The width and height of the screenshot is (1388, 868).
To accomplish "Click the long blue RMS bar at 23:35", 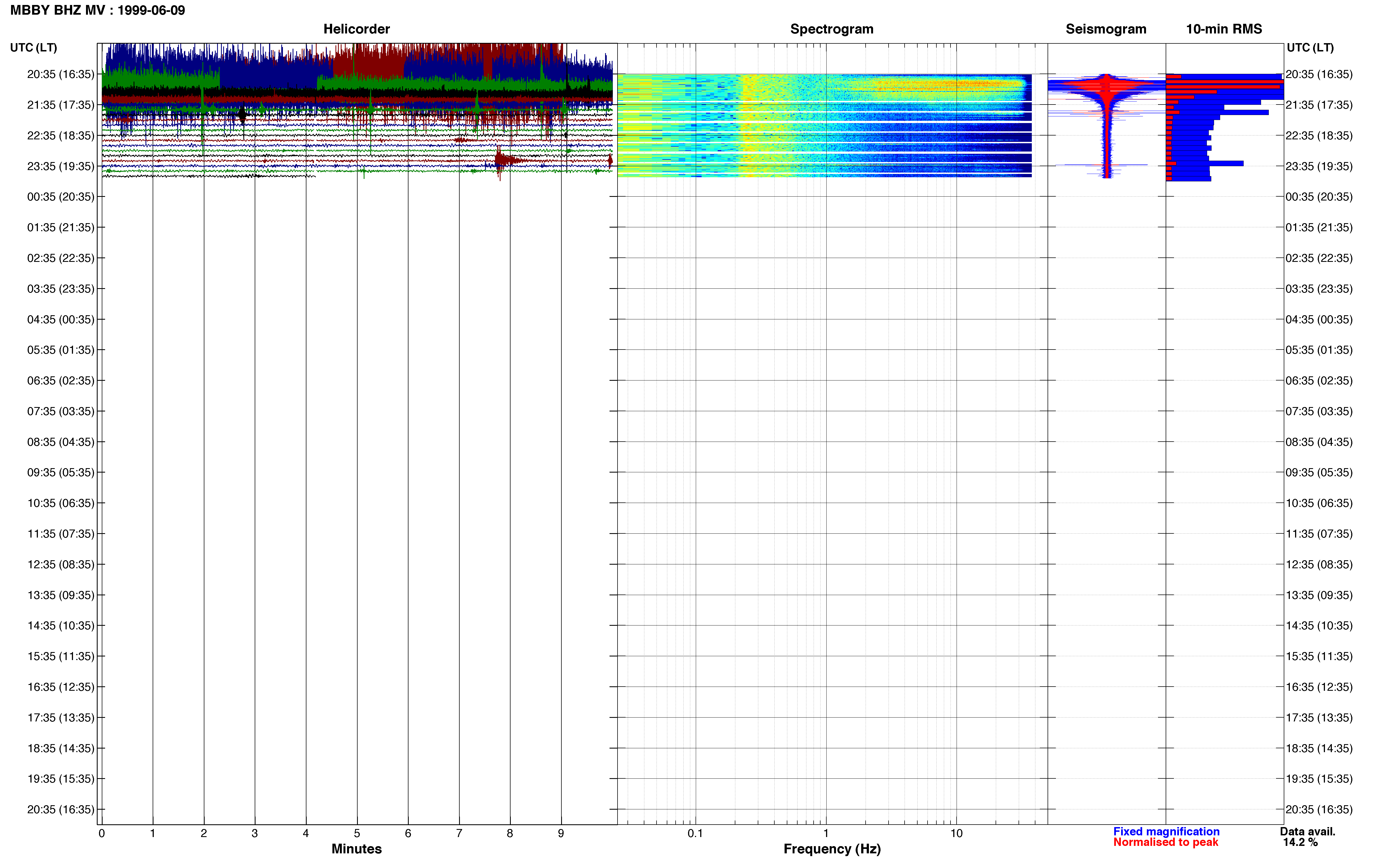I will (x=1204, y=164).
